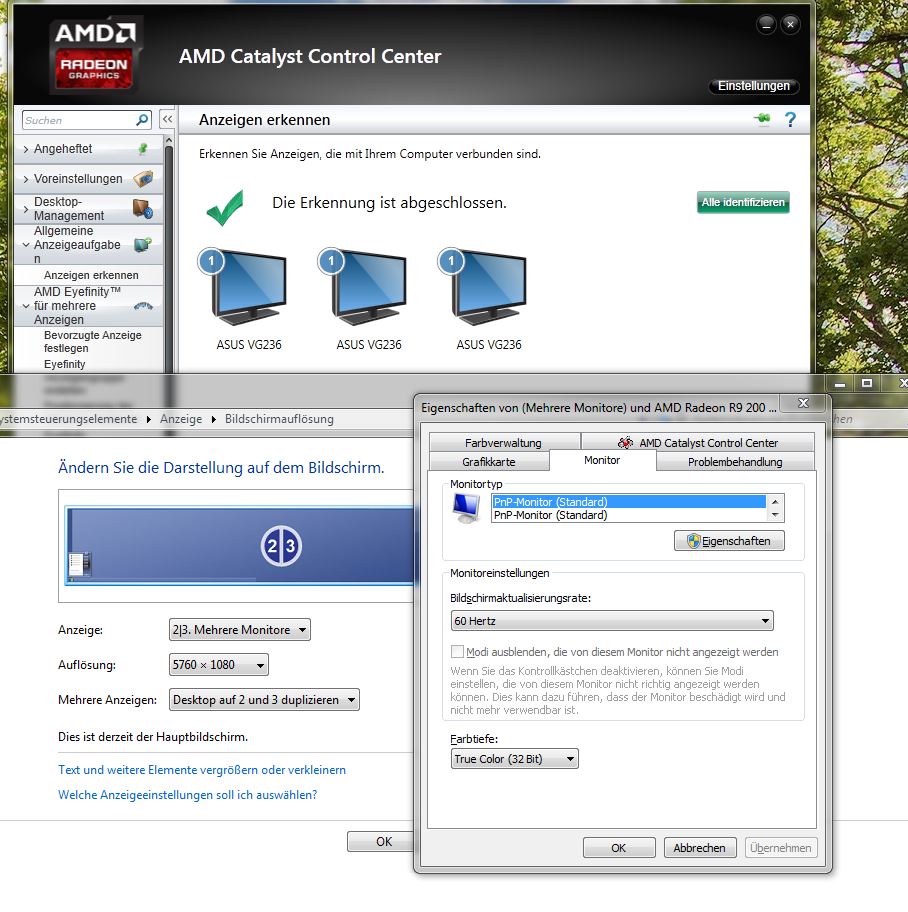
Task: Open the Auflösung dropdown 5760 × 1080
Action: (219, 665)
